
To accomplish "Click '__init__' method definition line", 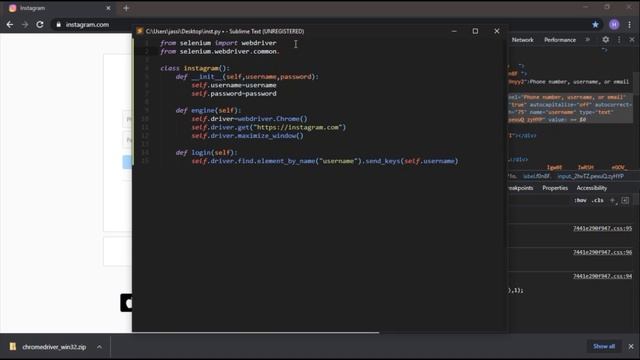I will [x=247, y=77].
